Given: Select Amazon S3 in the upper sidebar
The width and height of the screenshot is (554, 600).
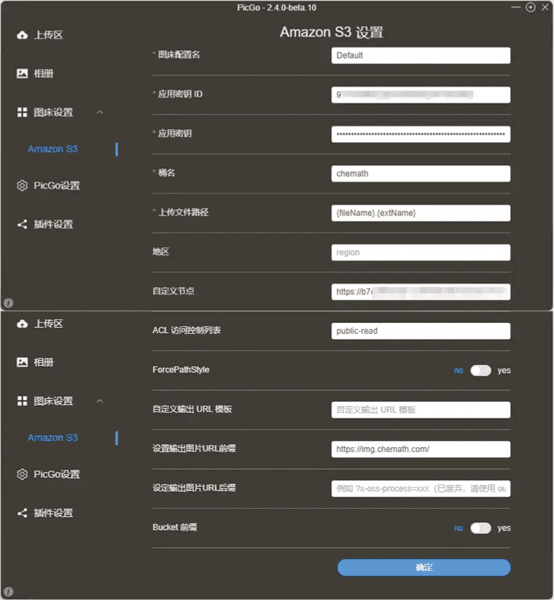Looking at the screenshot, I should [x=52, y=149].
